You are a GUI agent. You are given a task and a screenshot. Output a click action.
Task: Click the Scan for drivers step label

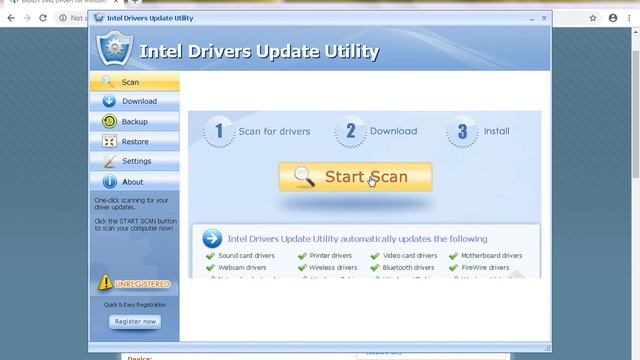(274, 131)
